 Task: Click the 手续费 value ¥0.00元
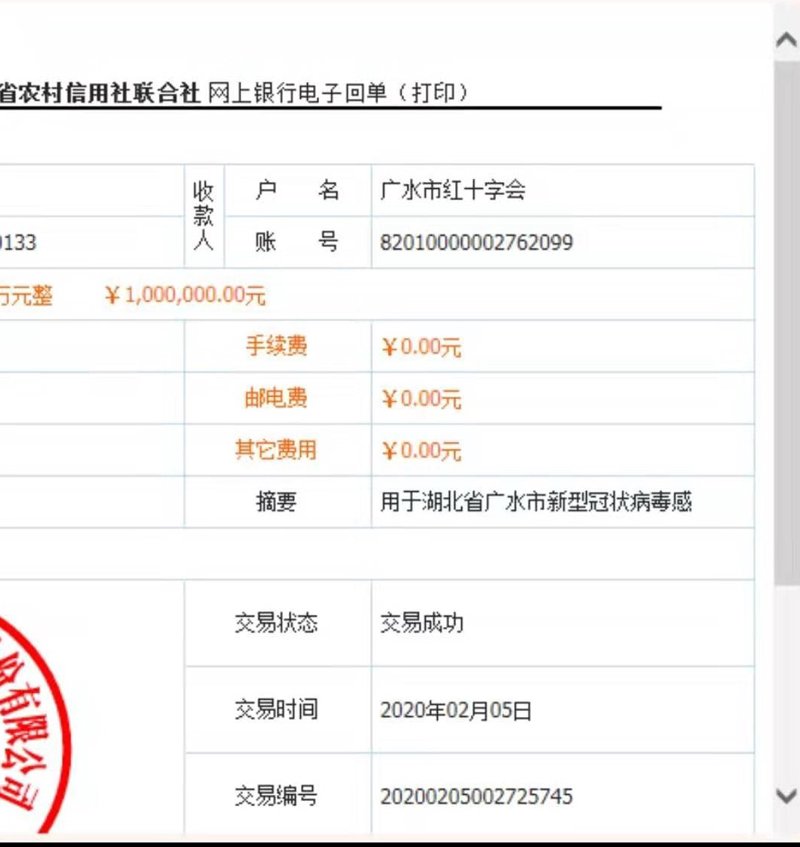point(421,347)
